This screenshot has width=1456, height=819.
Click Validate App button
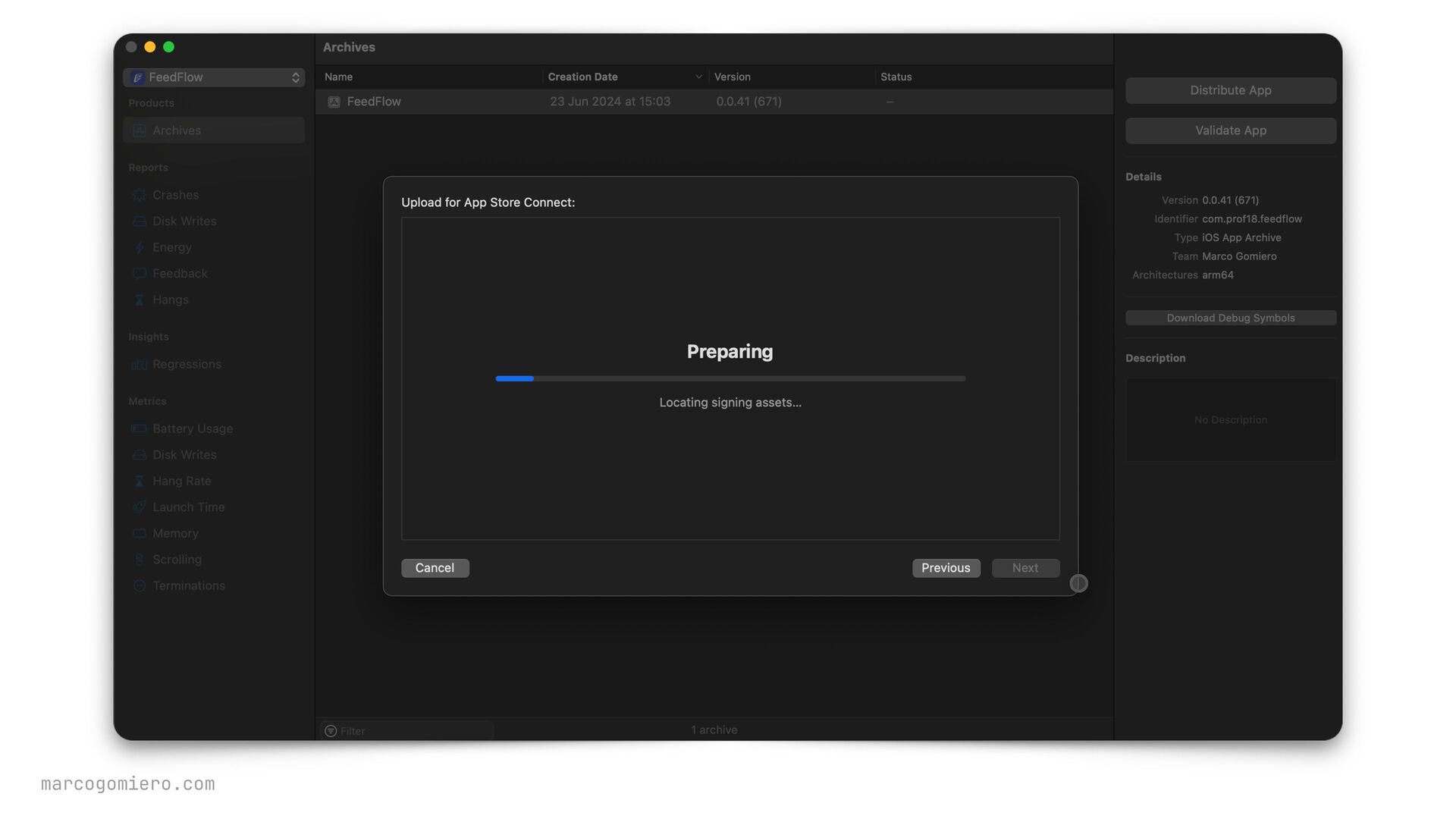(1230, 130)
